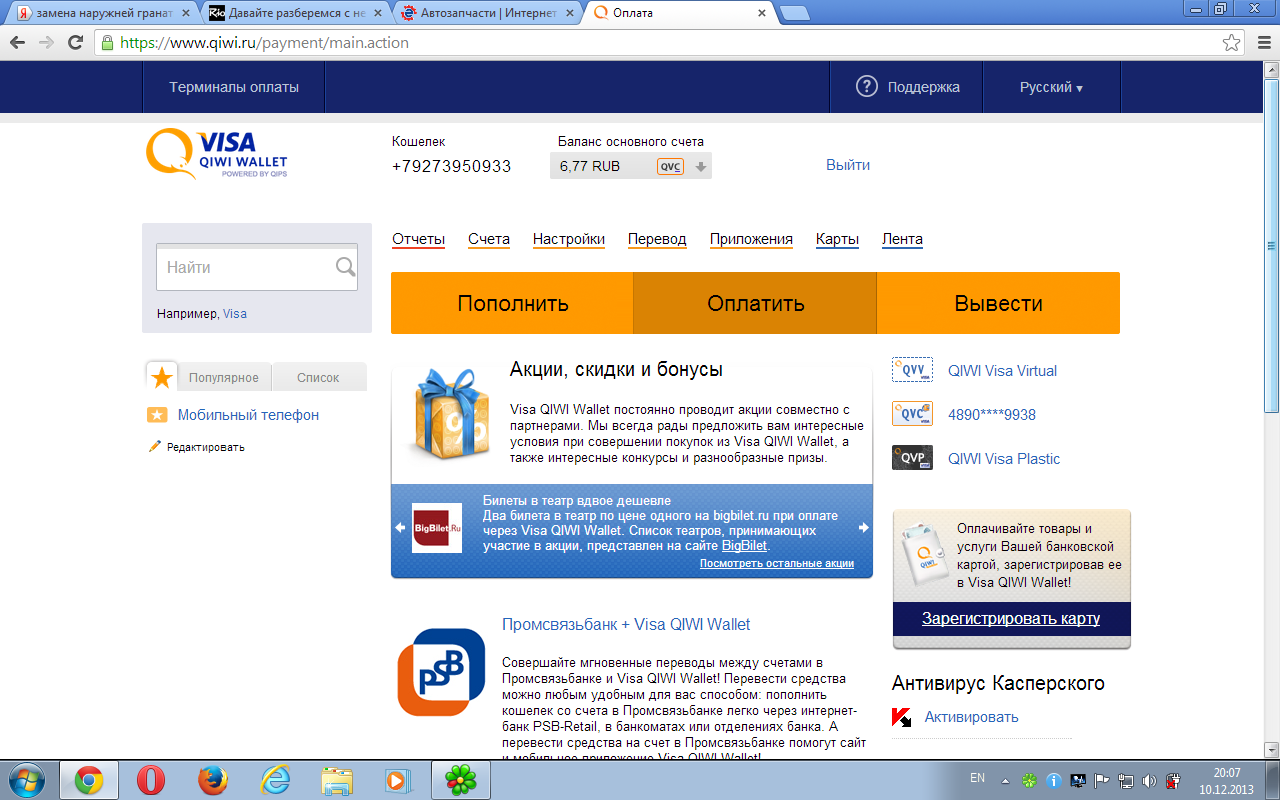Open the Лента menu item

[902, 239]
